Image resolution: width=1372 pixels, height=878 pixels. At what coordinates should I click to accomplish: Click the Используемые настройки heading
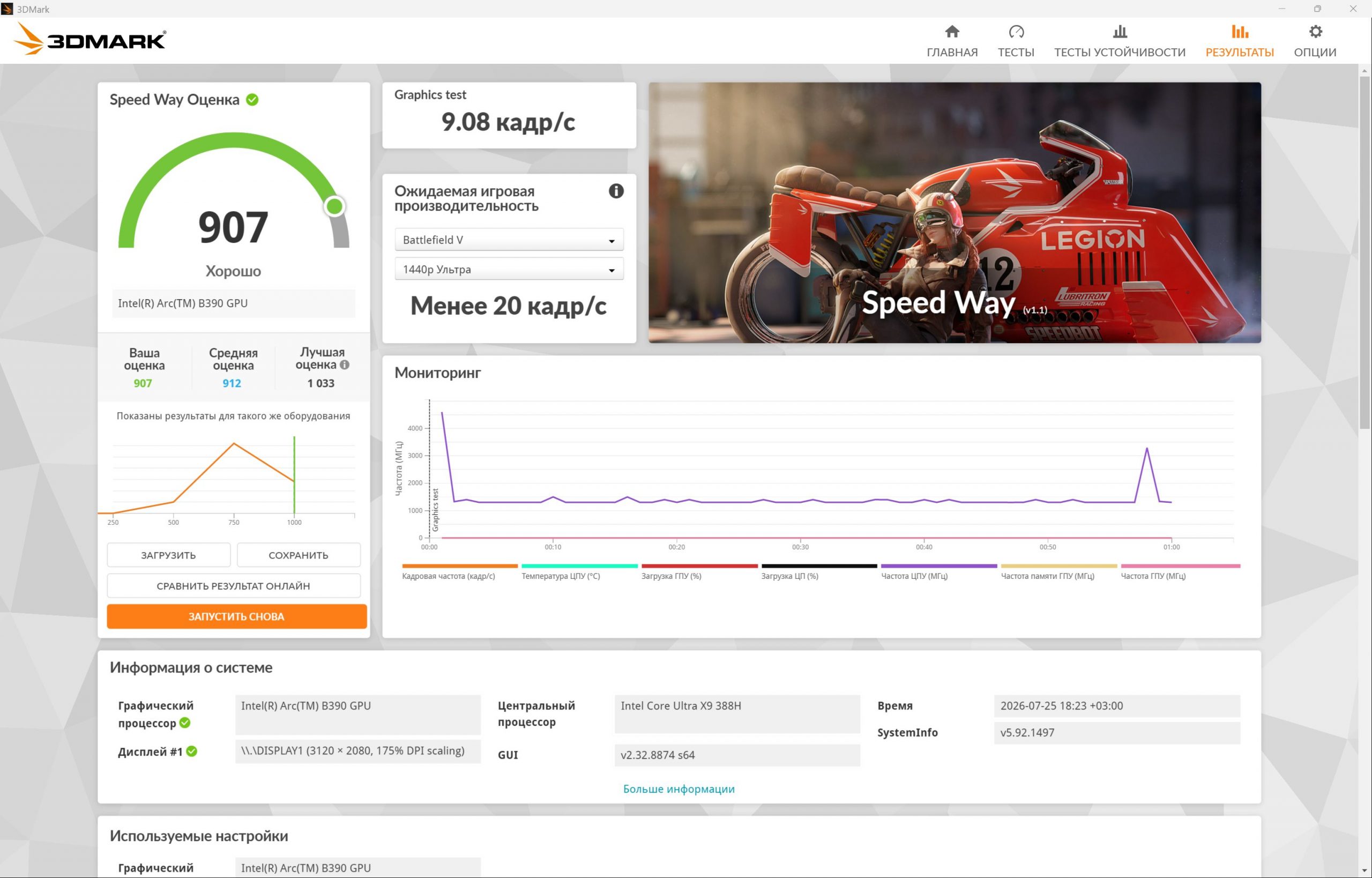click(199, 836)
